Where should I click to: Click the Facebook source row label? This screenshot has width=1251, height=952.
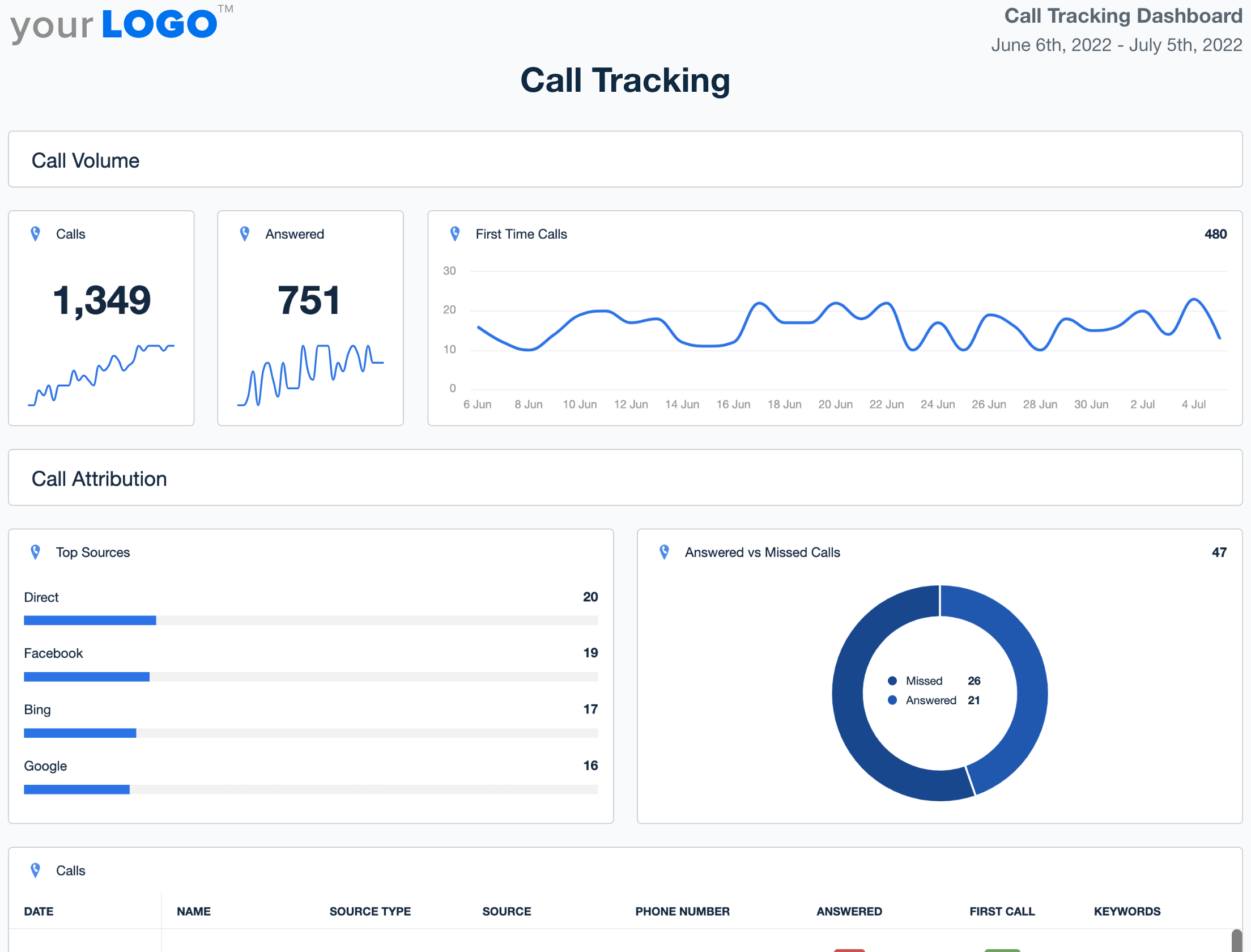pos(53,653)
